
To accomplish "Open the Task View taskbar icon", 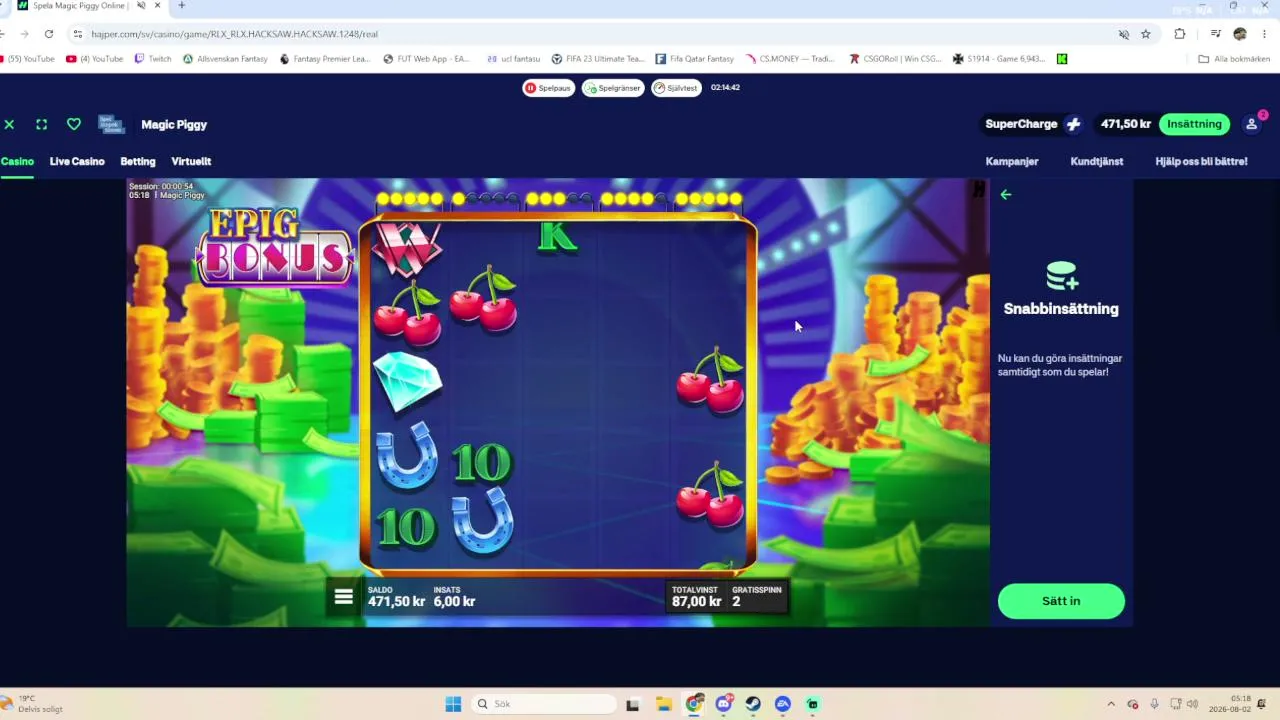I will point(633,704).
